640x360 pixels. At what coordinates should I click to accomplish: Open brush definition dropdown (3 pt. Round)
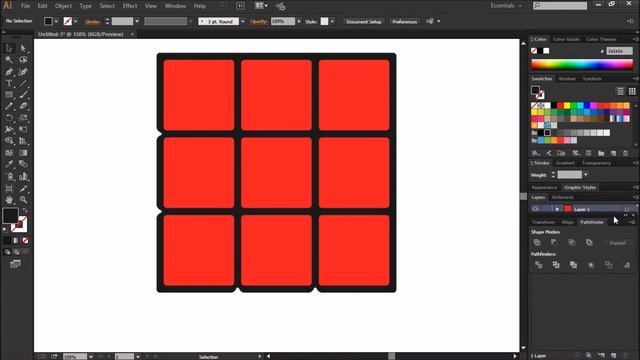tap(243, 21)
